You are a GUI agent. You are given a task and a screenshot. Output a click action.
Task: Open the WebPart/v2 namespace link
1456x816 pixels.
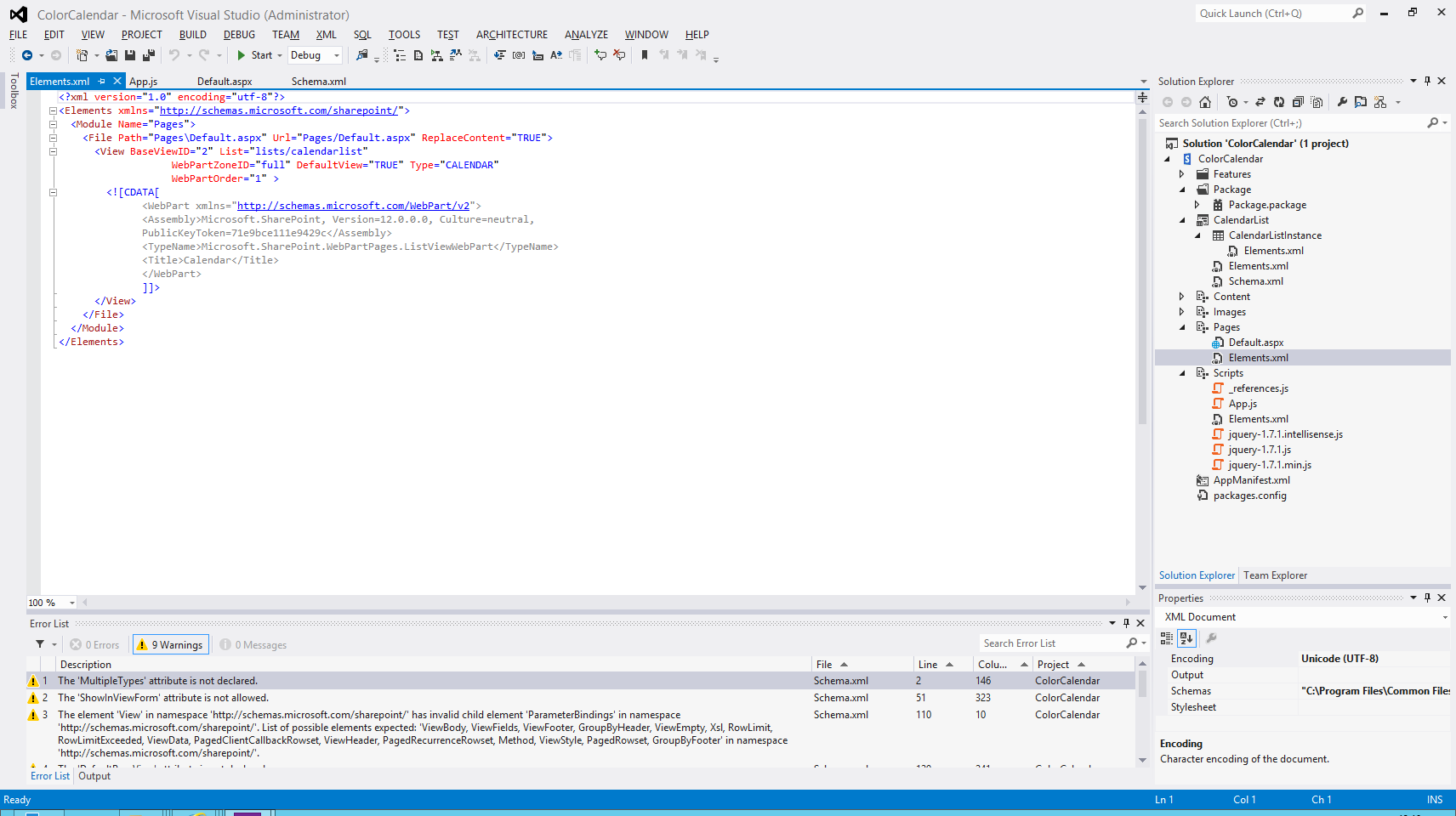tap(353, 206)
